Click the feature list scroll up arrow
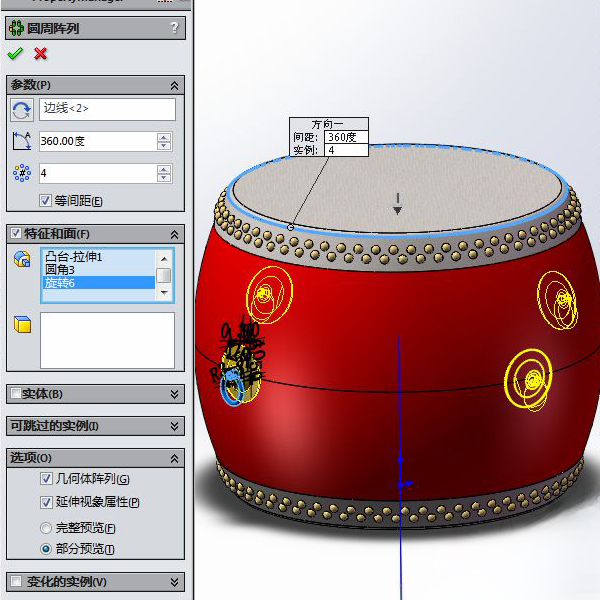600x600 pixels. click(x=164, y=259)
